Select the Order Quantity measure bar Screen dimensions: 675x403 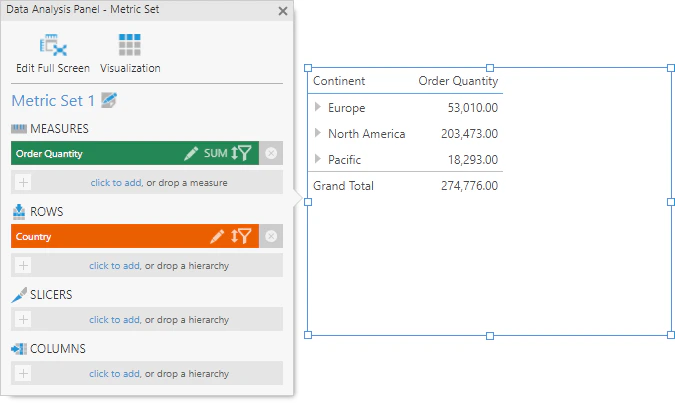[135, 153]
